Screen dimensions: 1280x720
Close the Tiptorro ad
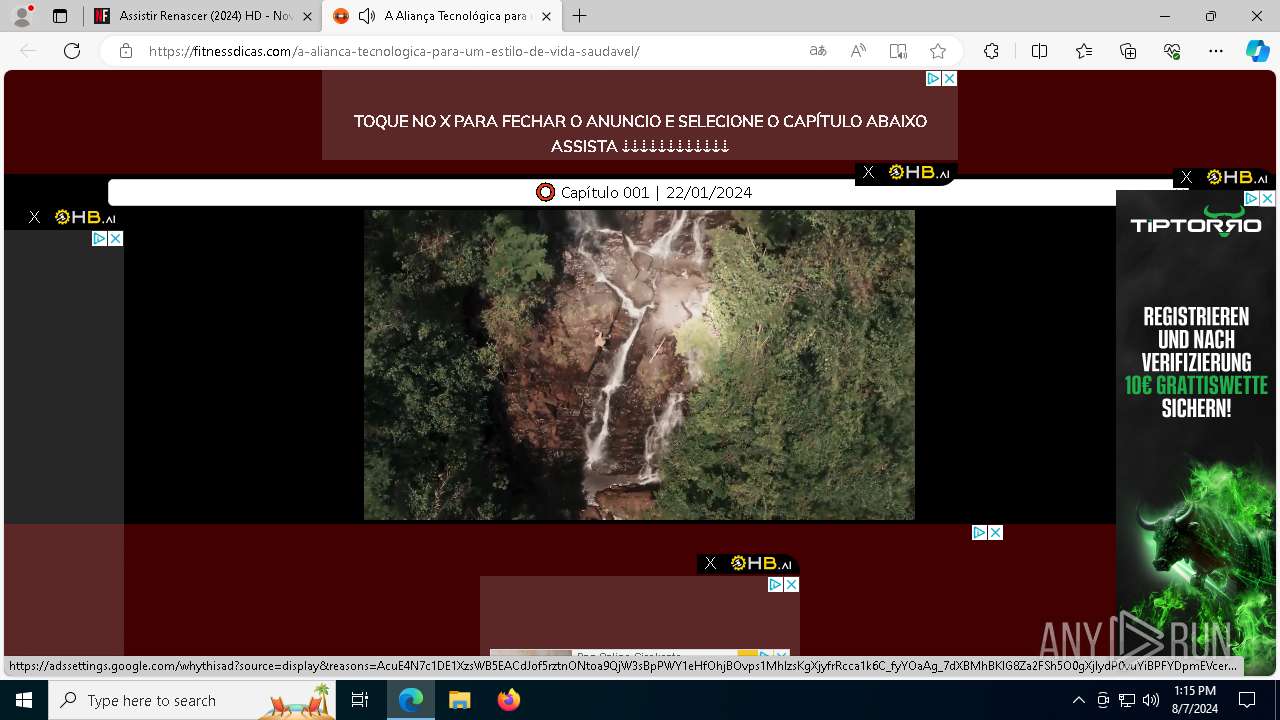(x=1268, y=199)
